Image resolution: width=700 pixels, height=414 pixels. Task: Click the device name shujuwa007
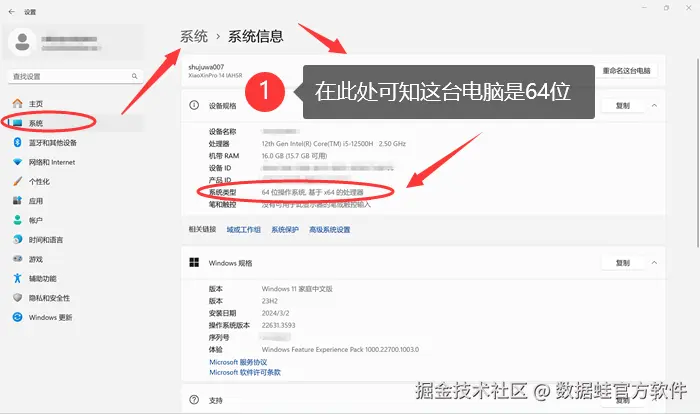(x=206, y=67)
